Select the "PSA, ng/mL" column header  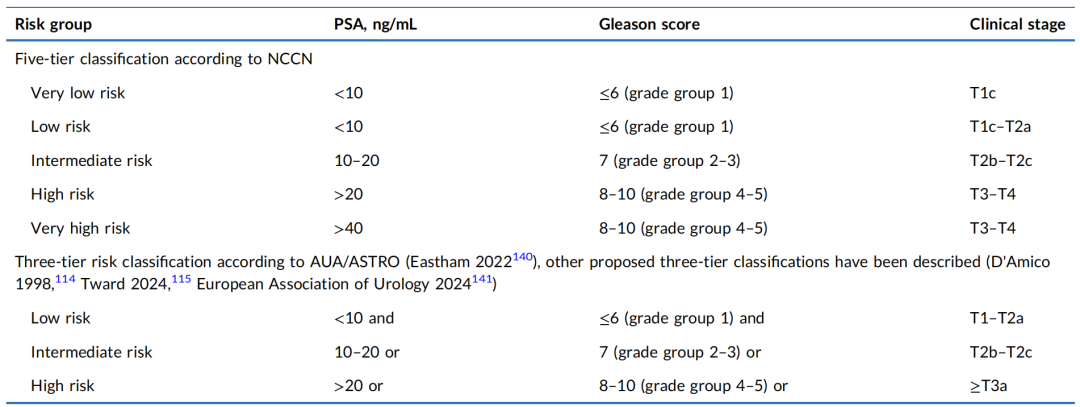375,25
